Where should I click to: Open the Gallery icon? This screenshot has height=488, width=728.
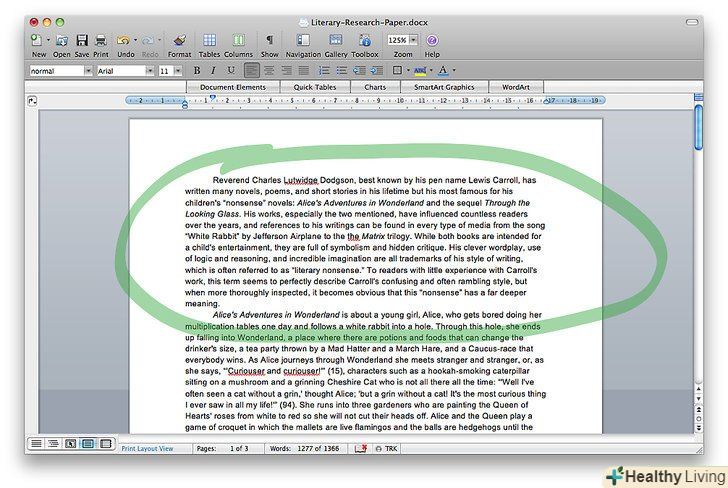click(336, 40)
